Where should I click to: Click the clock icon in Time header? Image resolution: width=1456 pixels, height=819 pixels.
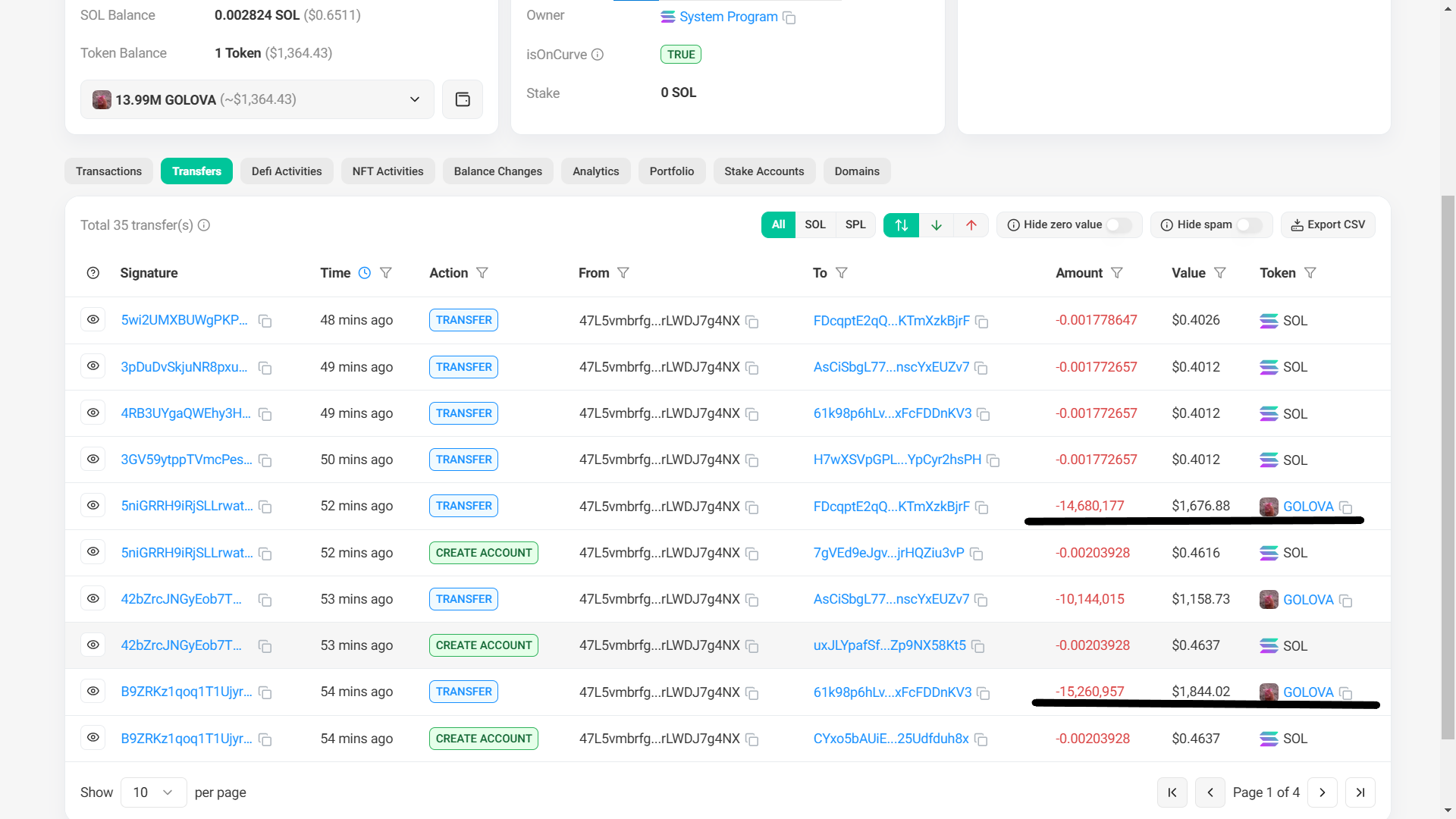pyautogui.click(x=365, y=273)
